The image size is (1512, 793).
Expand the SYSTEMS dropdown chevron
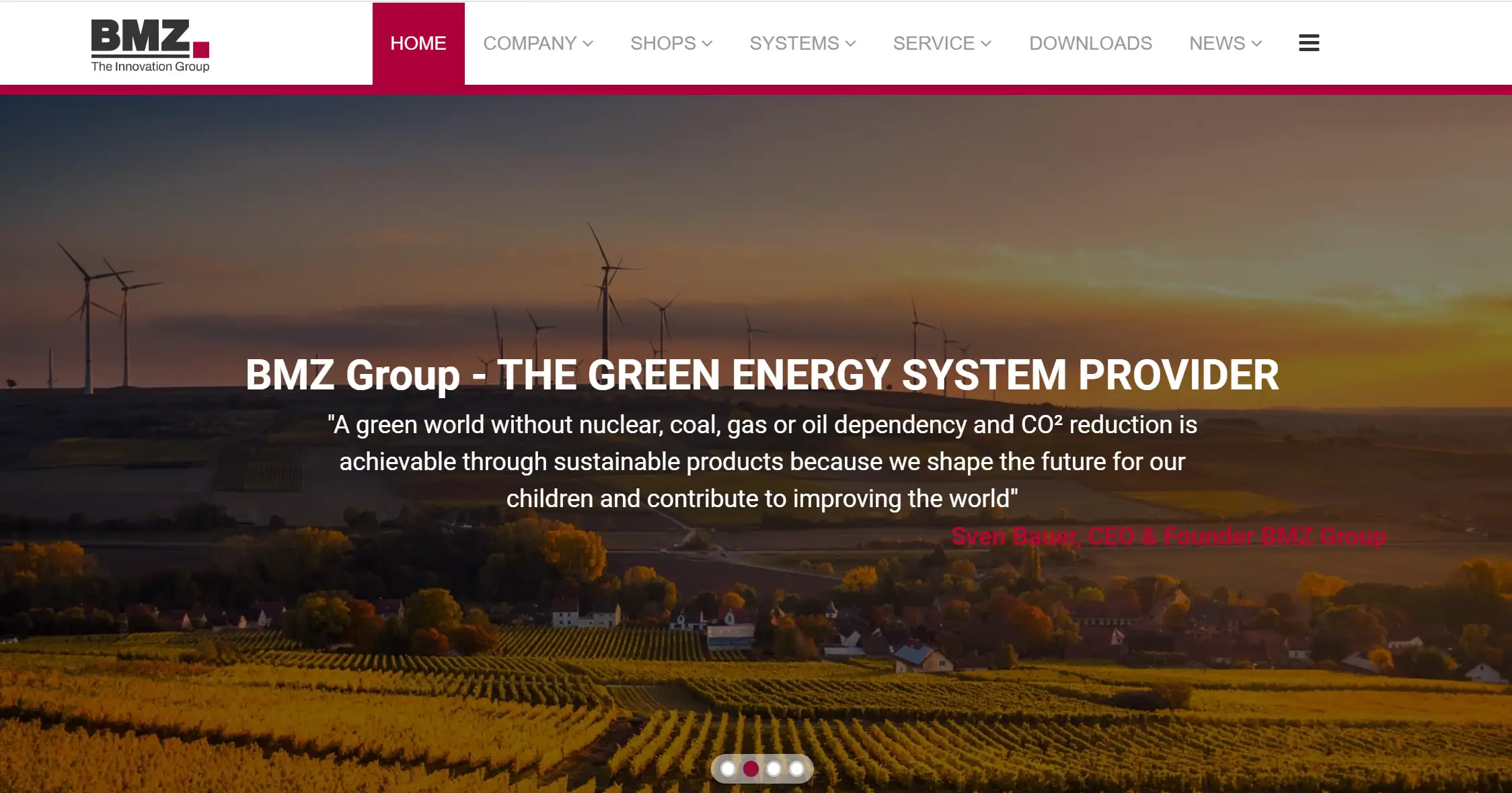pyautogui.click(x=850, y=44)
